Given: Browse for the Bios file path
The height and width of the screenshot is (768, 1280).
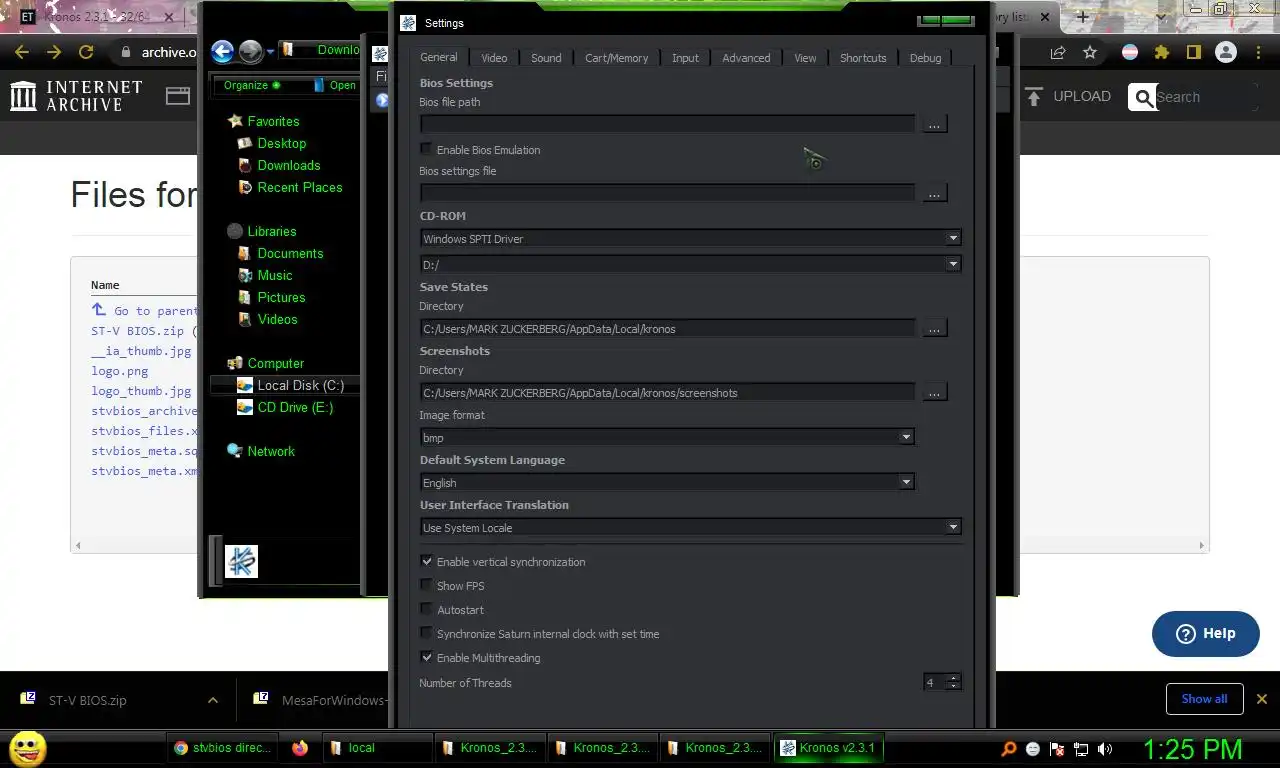Looking at the screenshot, I should click(x=934, y=124).
